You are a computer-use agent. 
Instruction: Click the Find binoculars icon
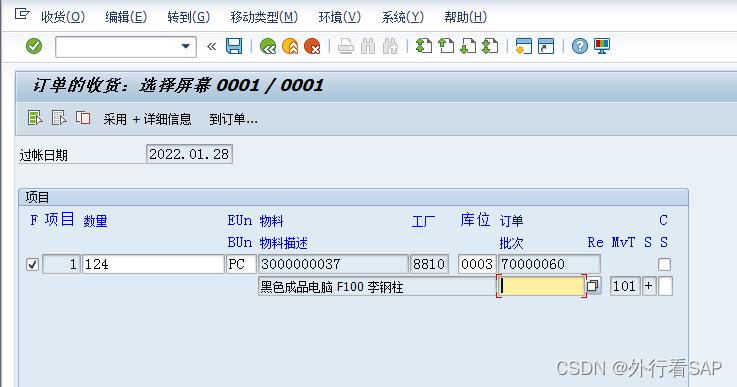[x=368, y=46]
